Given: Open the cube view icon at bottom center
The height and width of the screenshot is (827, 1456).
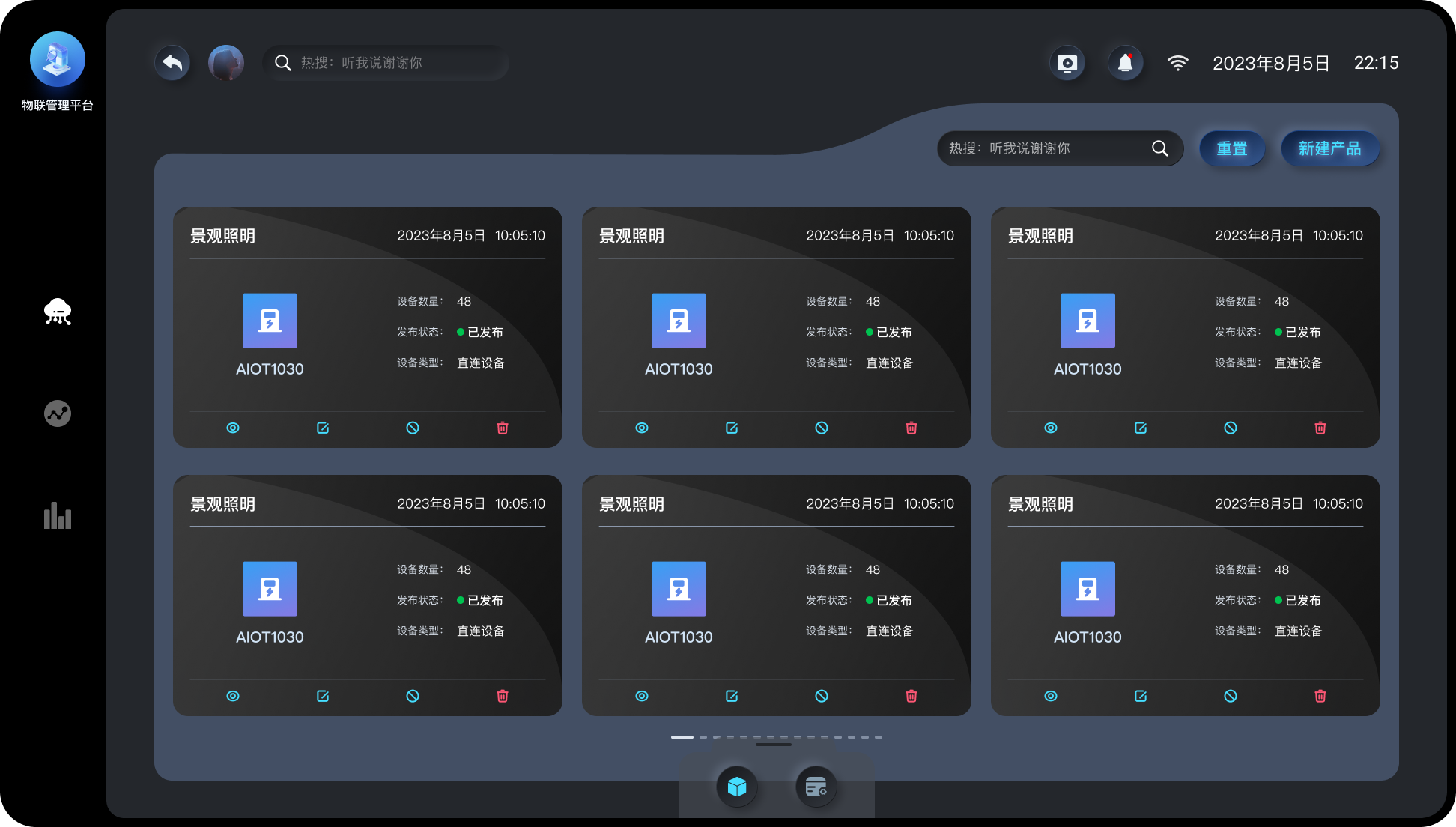Looking at the screenshot, I should 737,787.
